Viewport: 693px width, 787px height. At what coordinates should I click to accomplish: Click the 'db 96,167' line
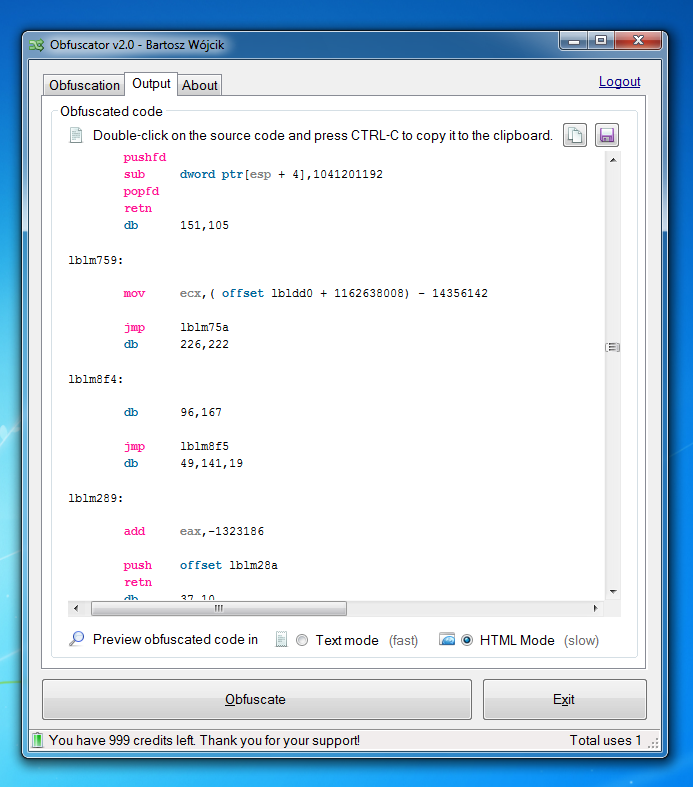coord(173,412)
